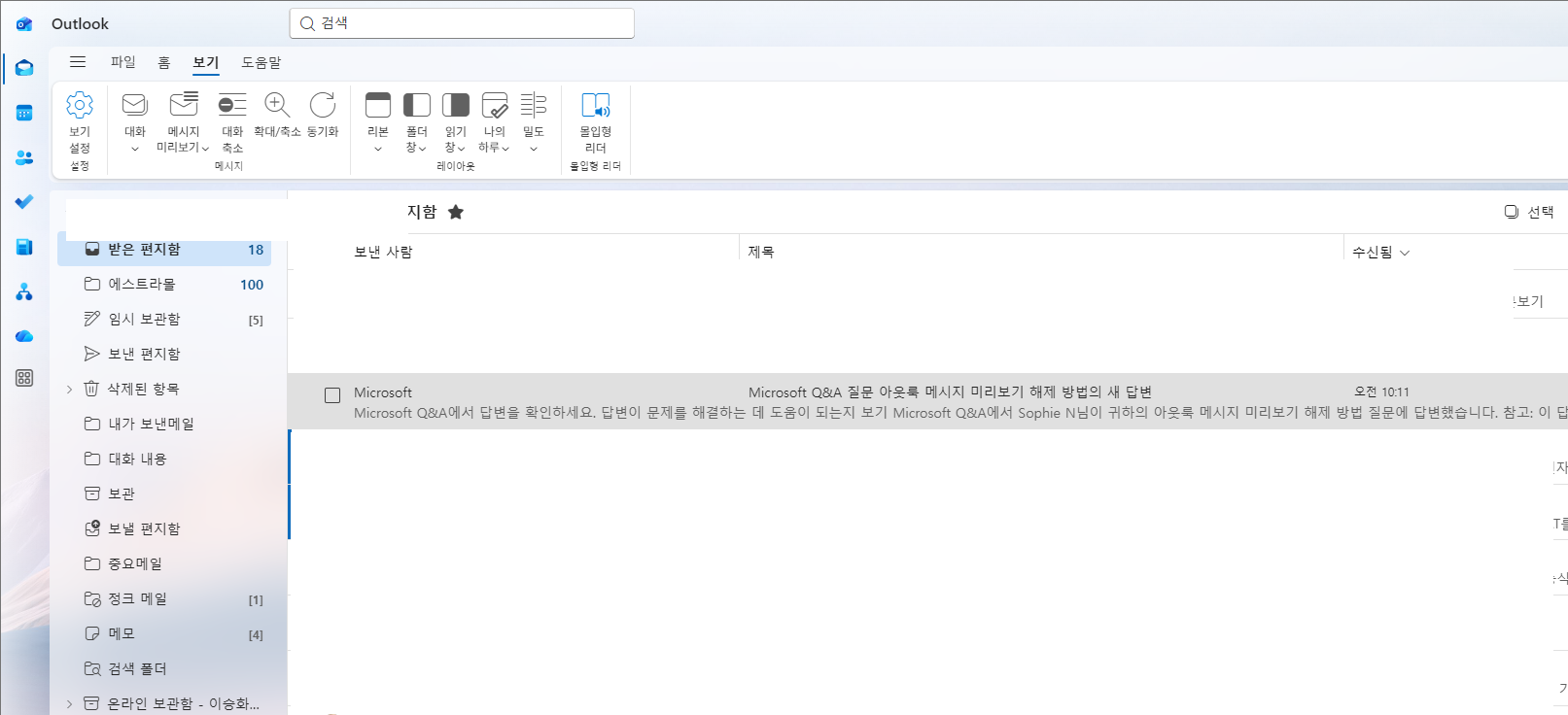Click the 제목 column header
Image resolution: width=1568 pixels, height=715 pixels.
(761, 252)
